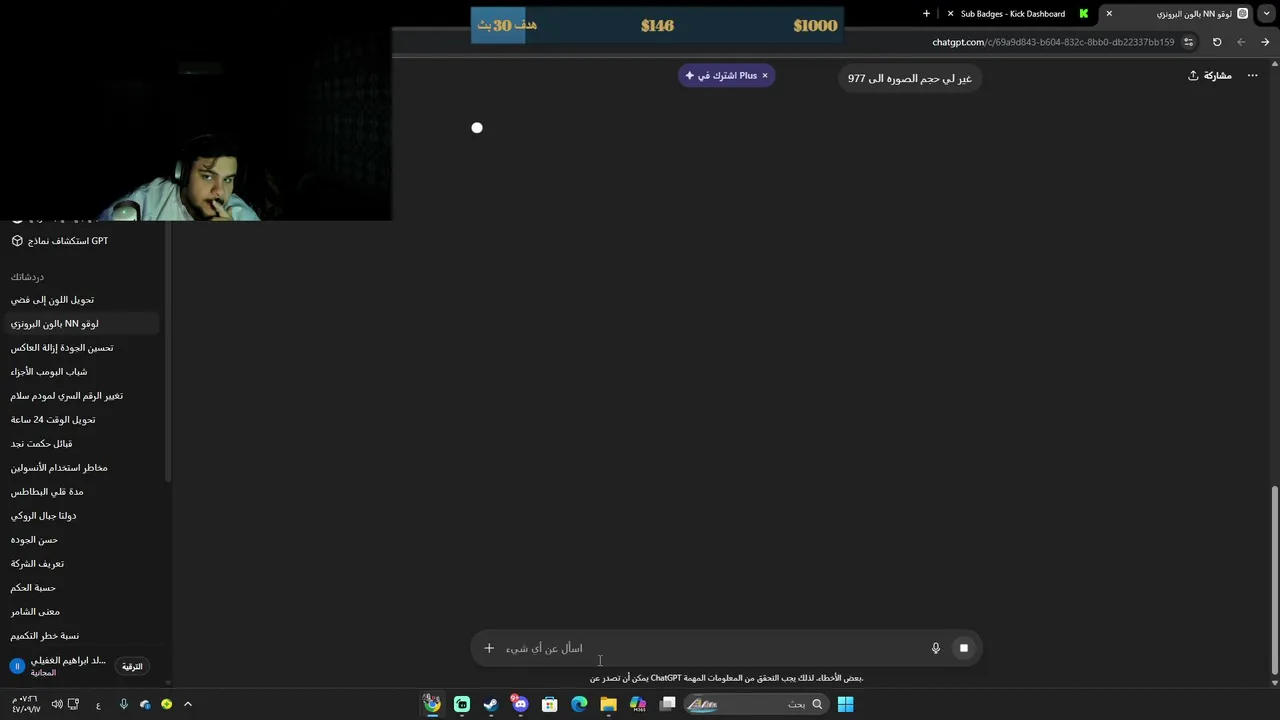Open the Windows Start menu
Screen dimensions: 1280x720
845,704
